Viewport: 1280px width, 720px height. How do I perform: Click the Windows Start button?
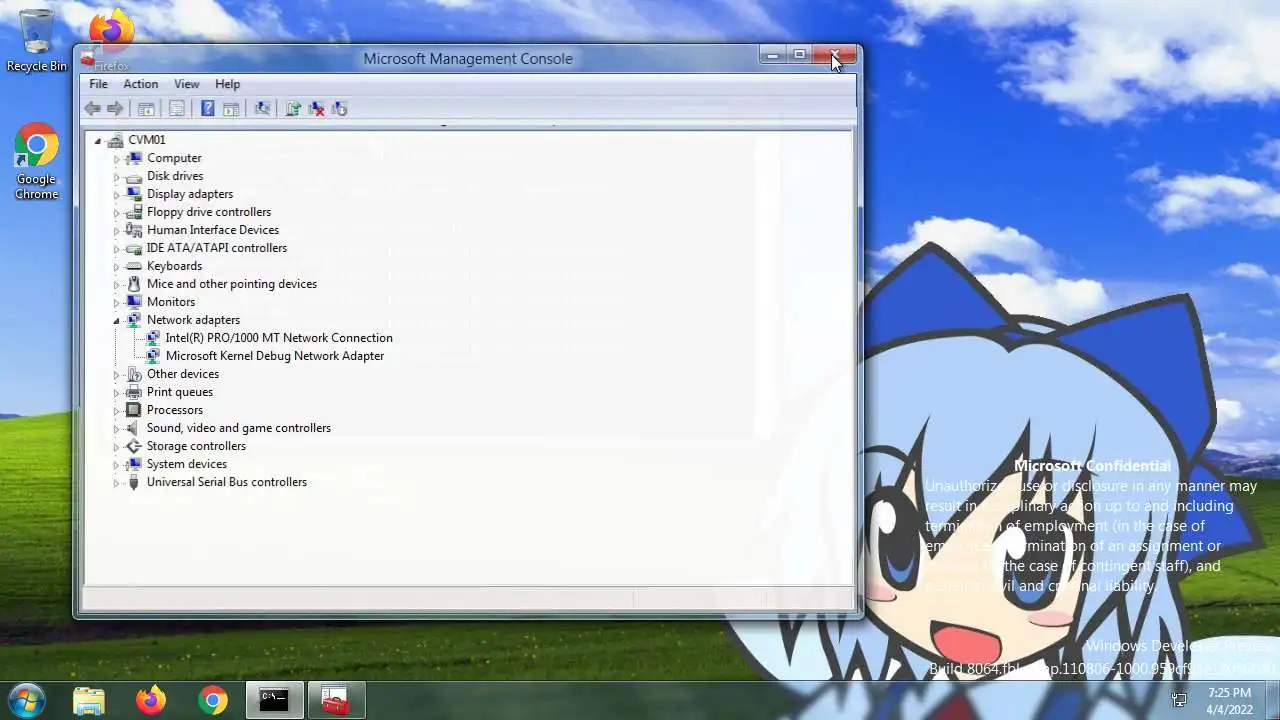pos(26,700)
